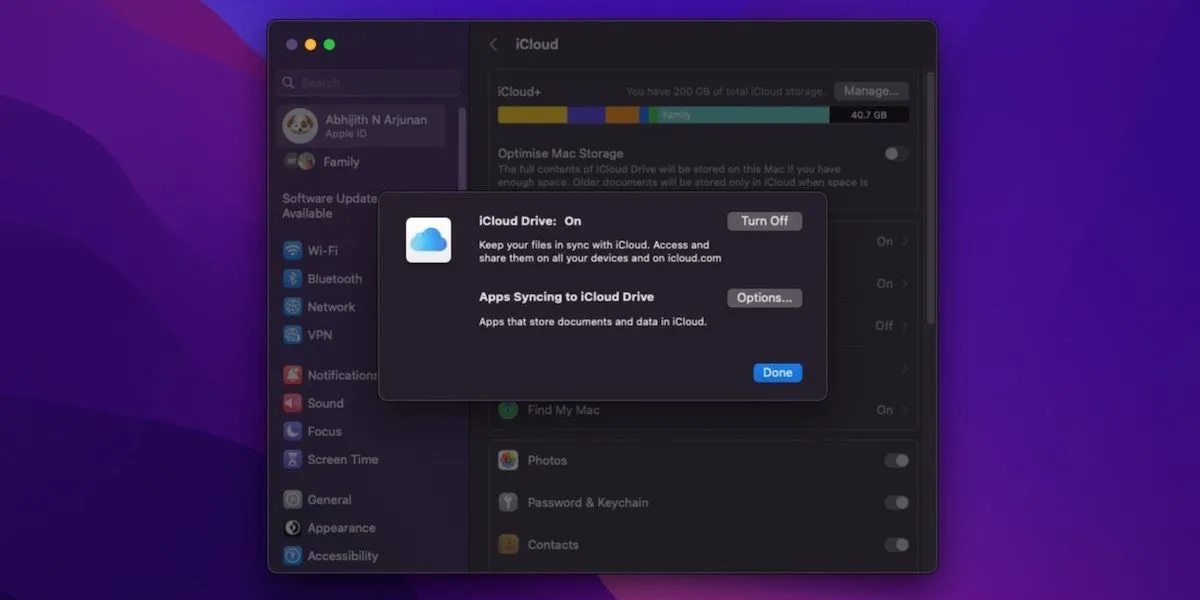1200x600 pixels.
Task: Click the yellow storage bar segment
Action: [533, 115]
